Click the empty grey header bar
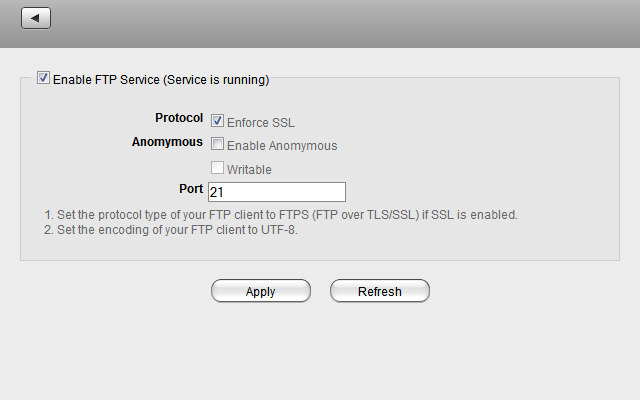 340,22
